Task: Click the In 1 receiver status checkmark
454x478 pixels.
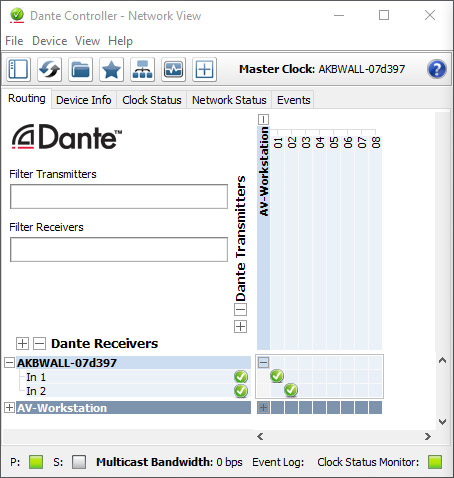Action: [x=241, y=377]
